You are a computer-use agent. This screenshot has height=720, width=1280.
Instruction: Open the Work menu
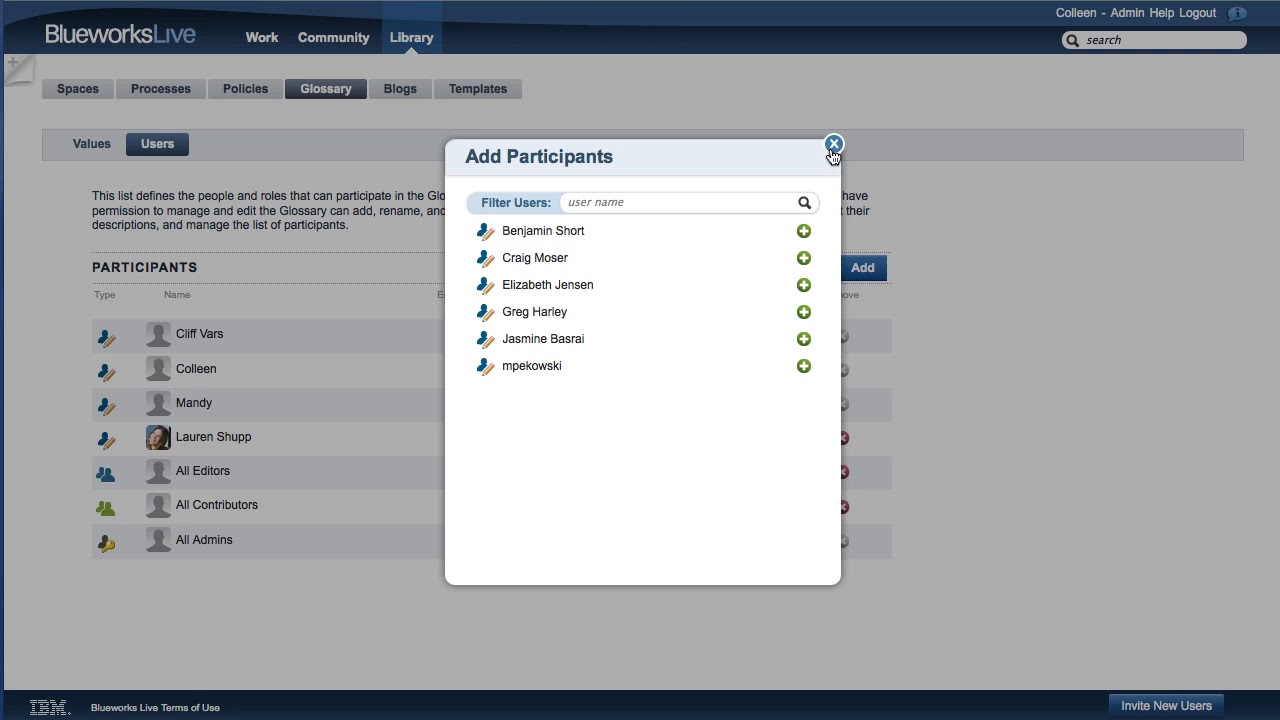click(x=262, y=37)
